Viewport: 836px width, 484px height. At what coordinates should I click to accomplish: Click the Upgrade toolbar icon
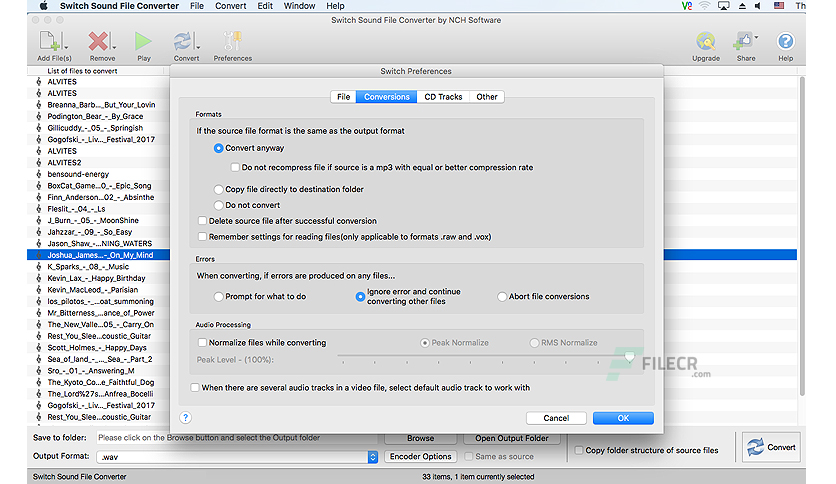coord(705,41)
